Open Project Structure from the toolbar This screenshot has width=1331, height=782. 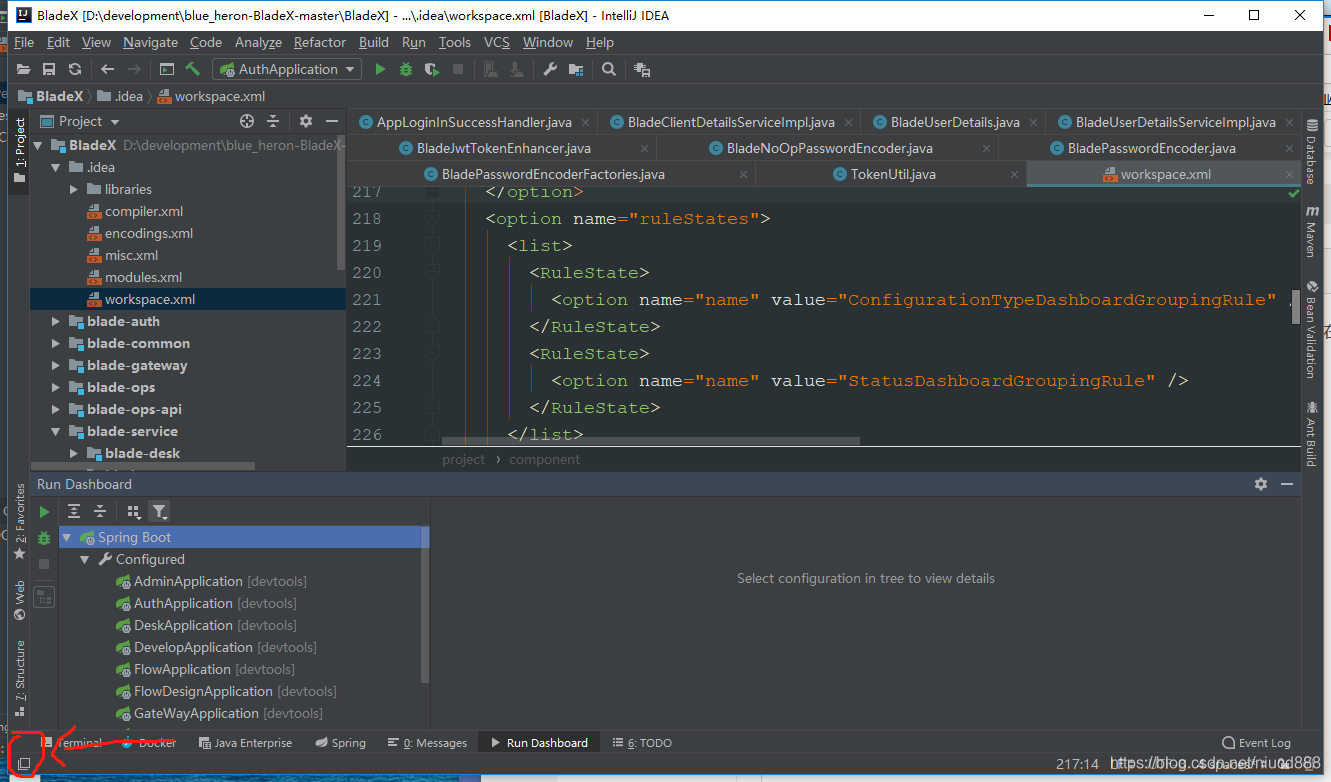click(x=576, y=69)
